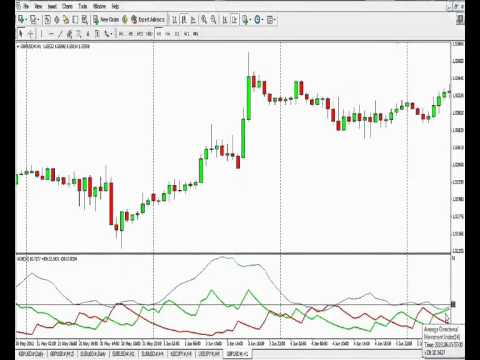Zoom out of the chart

213,20
